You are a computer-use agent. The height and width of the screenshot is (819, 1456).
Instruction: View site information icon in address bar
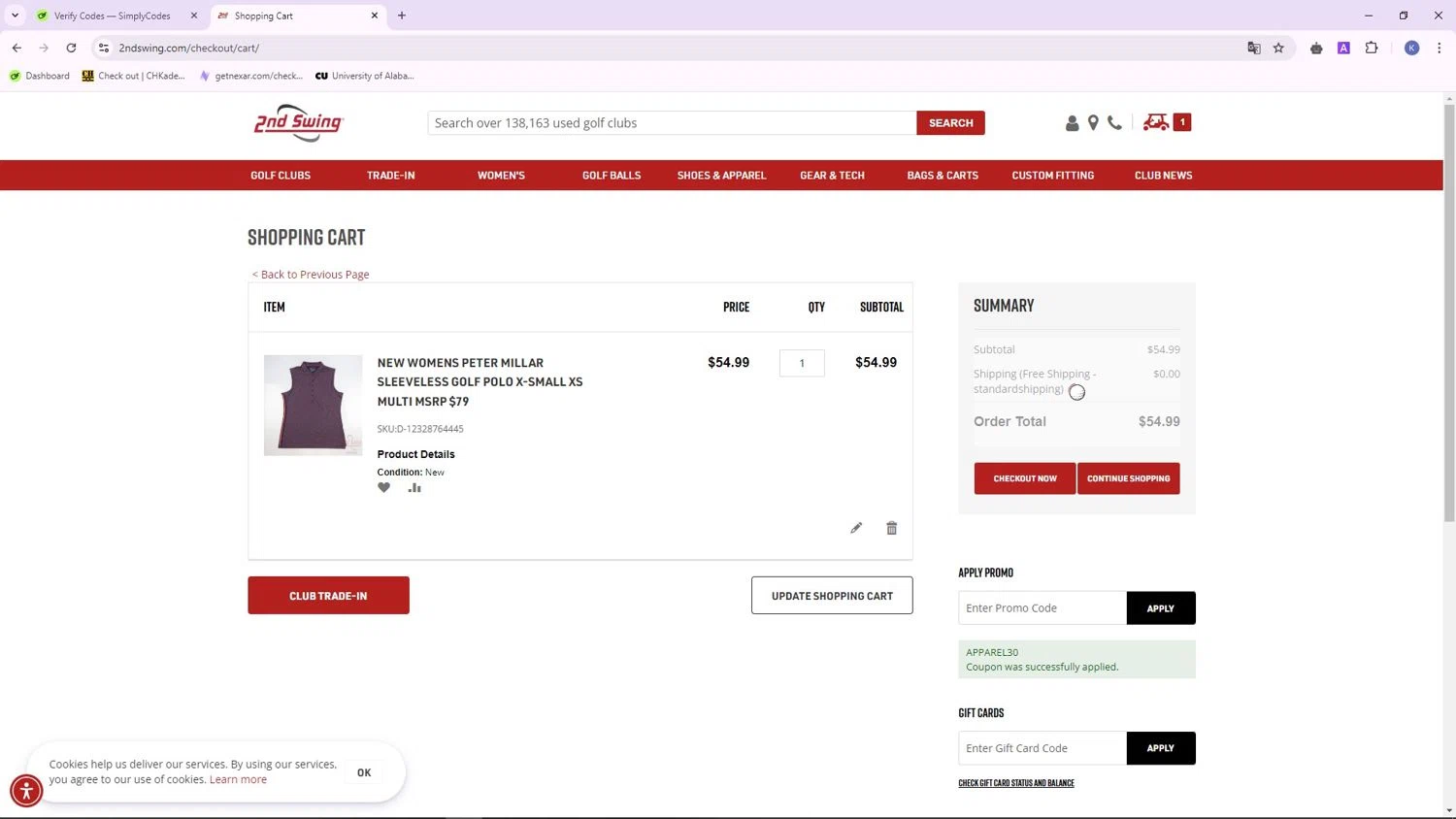pos(104,48)
